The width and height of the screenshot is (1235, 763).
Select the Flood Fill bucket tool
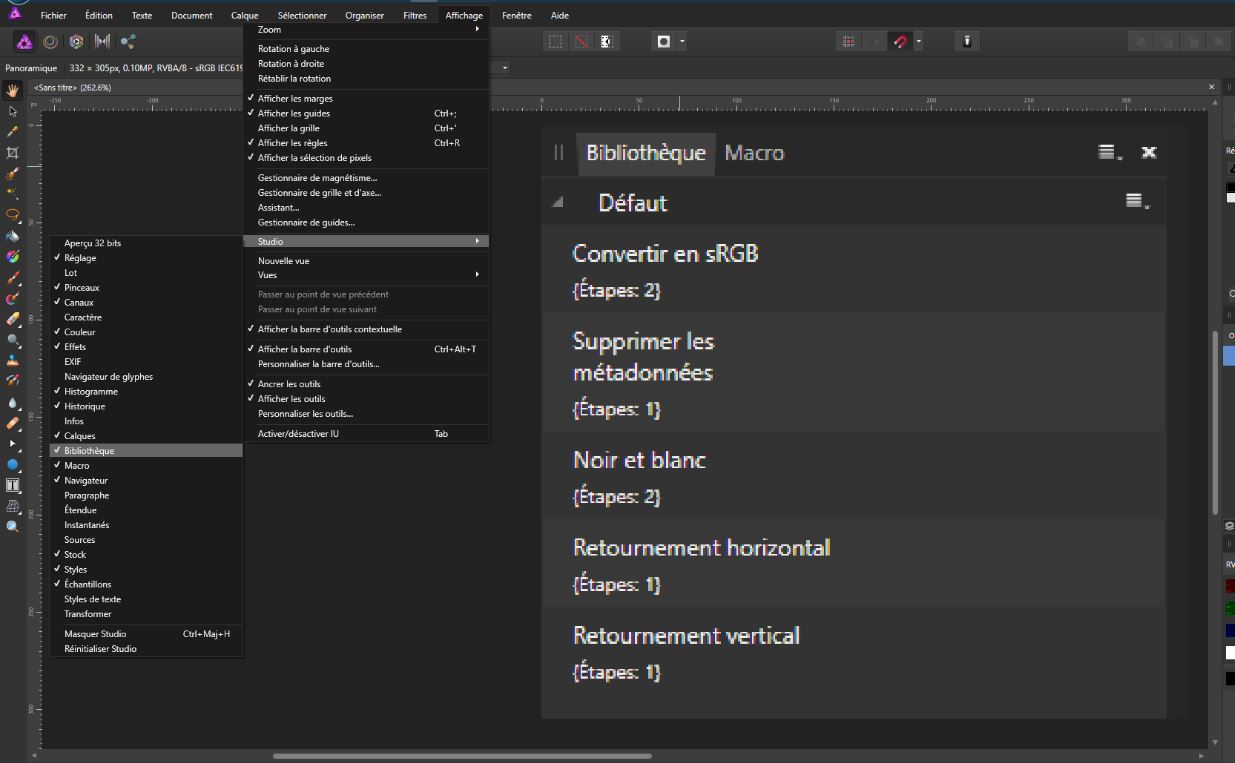[13, 236]
